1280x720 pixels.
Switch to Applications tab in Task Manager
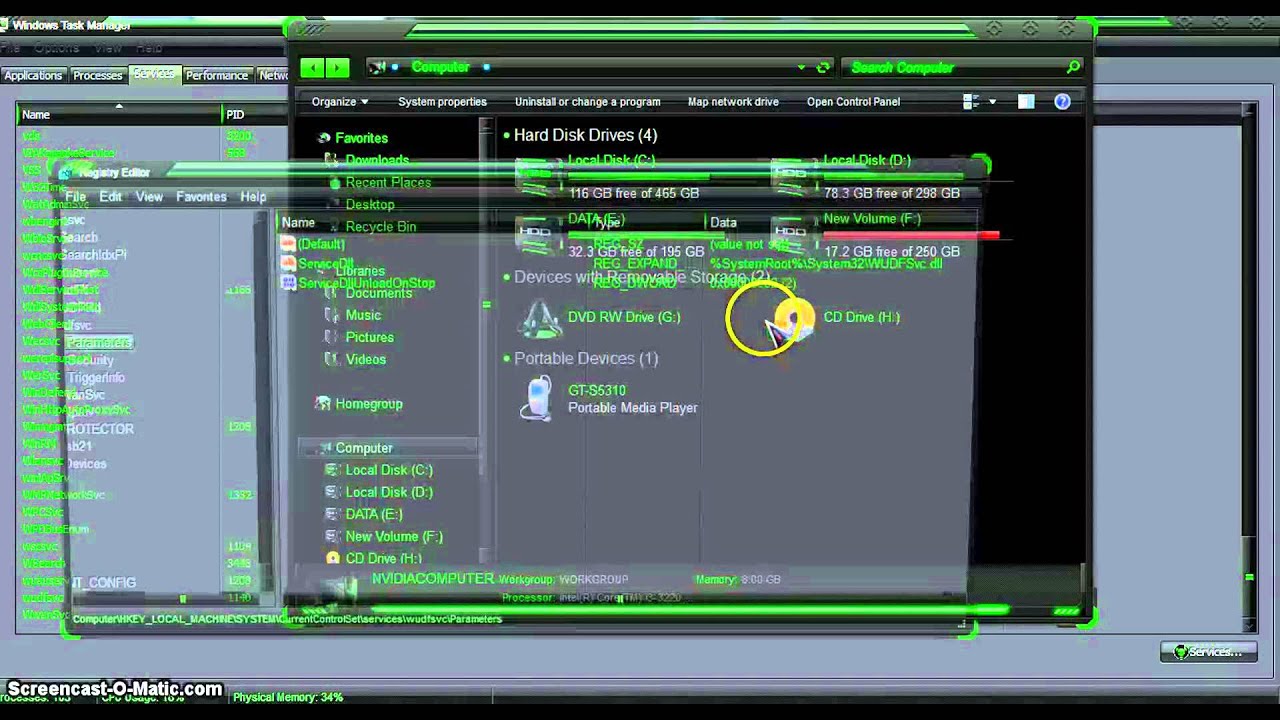pos(33,75)
